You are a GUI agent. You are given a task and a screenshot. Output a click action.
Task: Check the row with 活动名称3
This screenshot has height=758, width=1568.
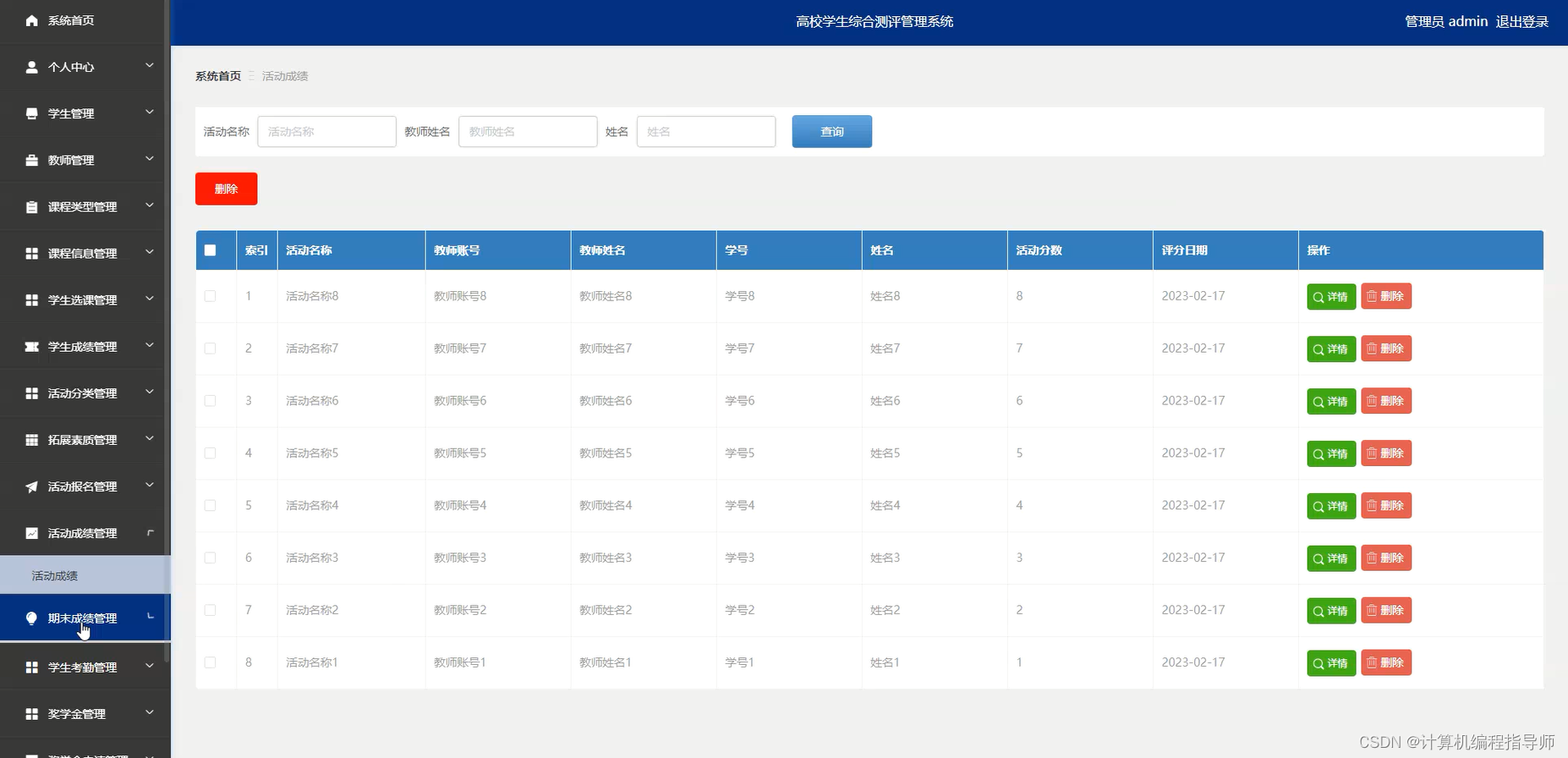[x=211, y=558]
